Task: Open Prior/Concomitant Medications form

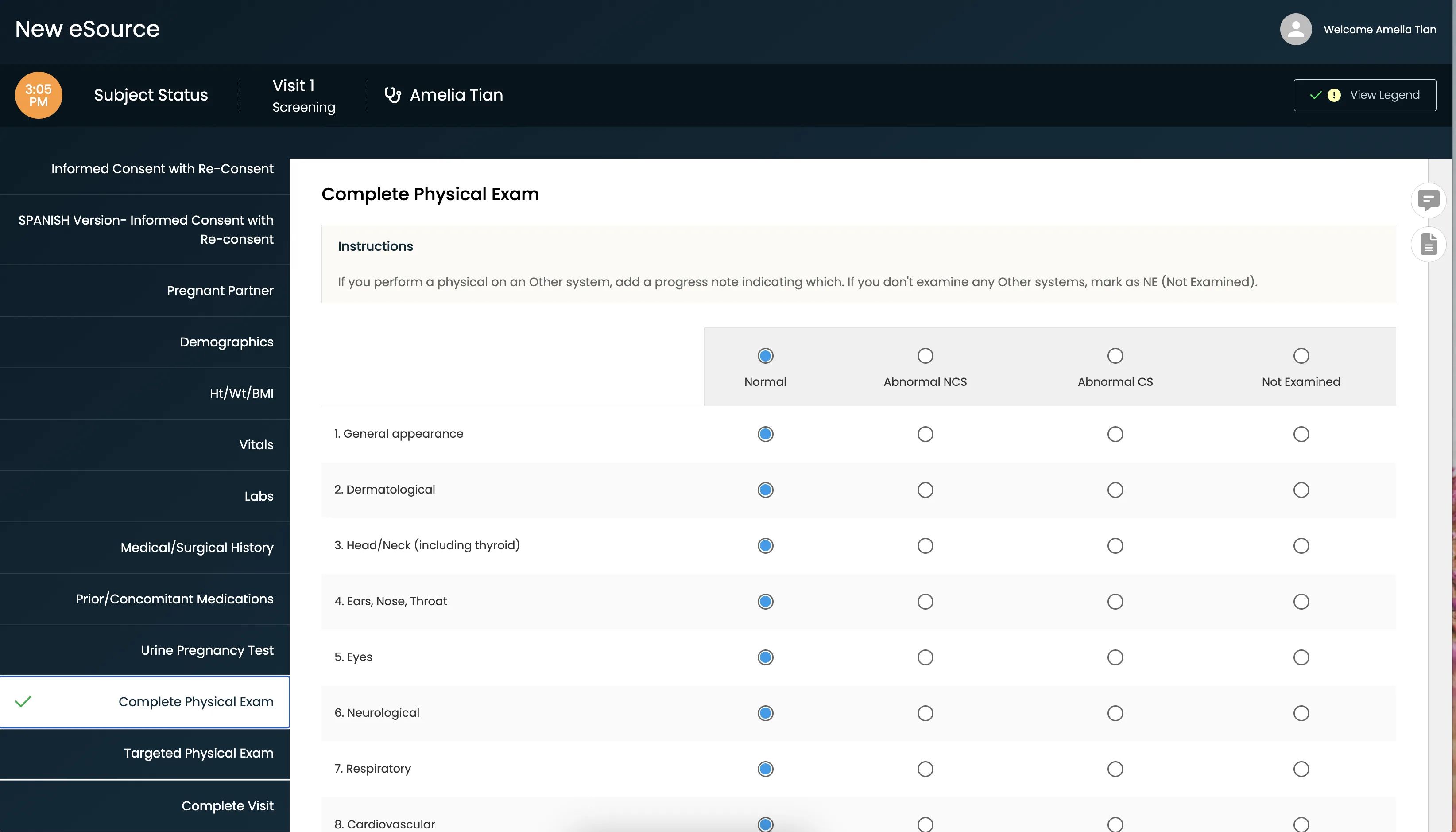Action: pos(144,599)
